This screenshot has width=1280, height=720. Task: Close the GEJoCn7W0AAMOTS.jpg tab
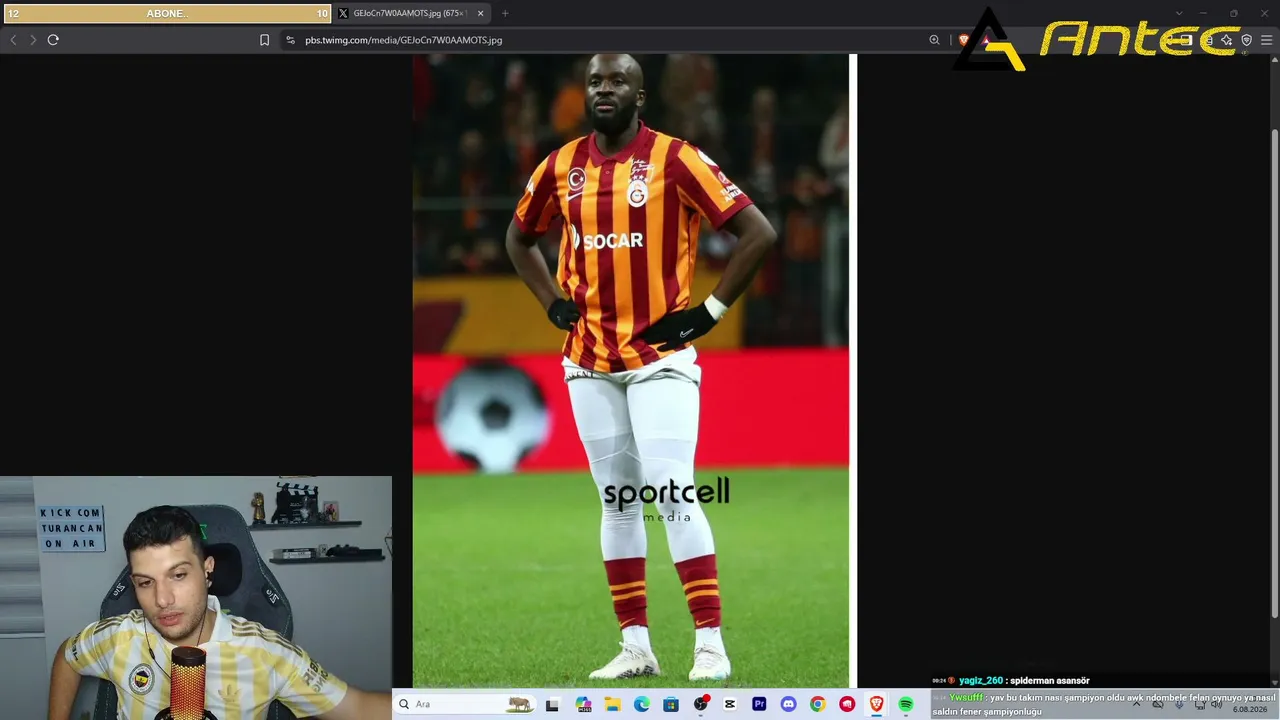click(x=480, y=13)
